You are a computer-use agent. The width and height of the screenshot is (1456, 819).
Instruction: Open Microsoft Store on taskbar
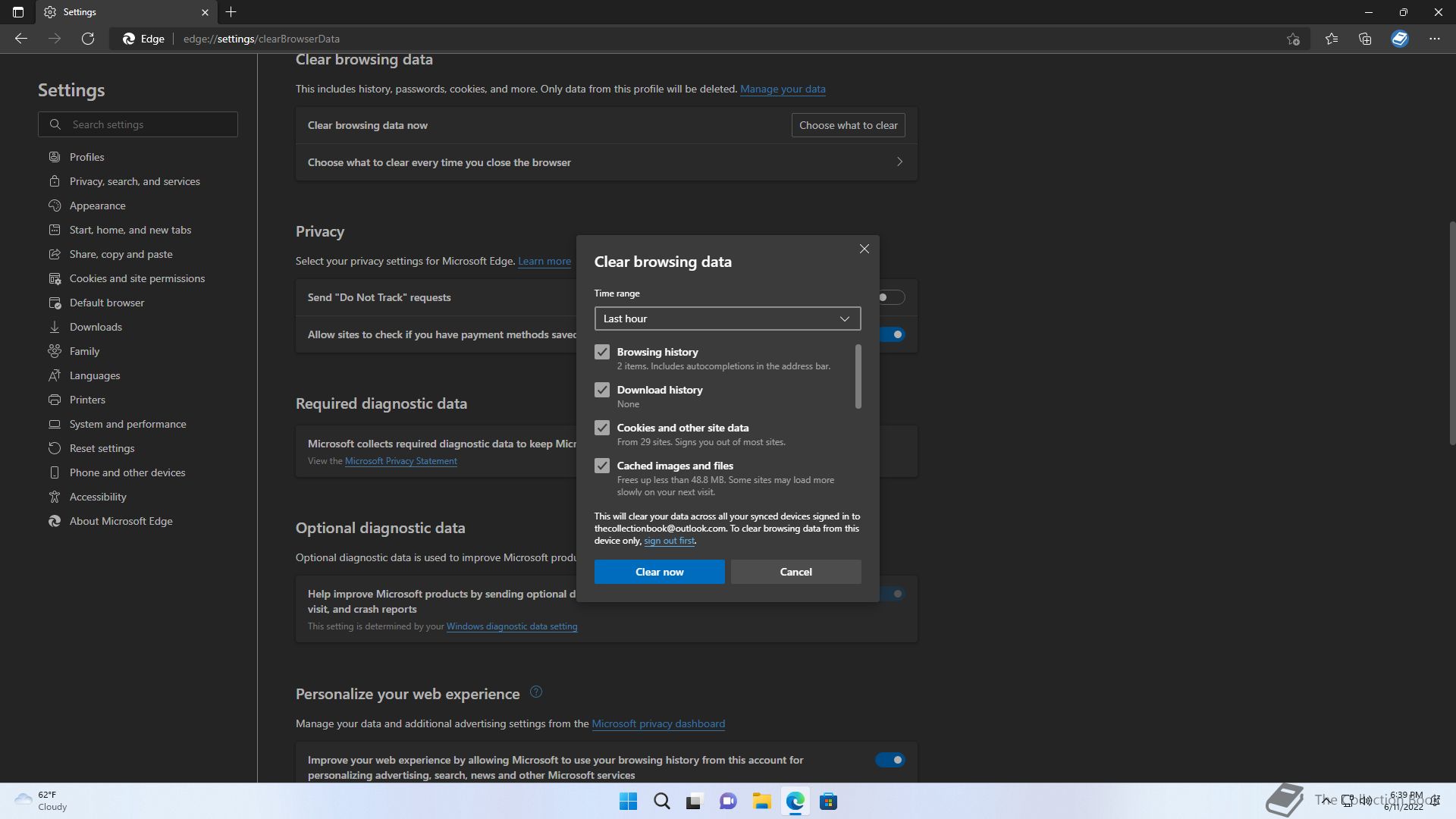828,802
